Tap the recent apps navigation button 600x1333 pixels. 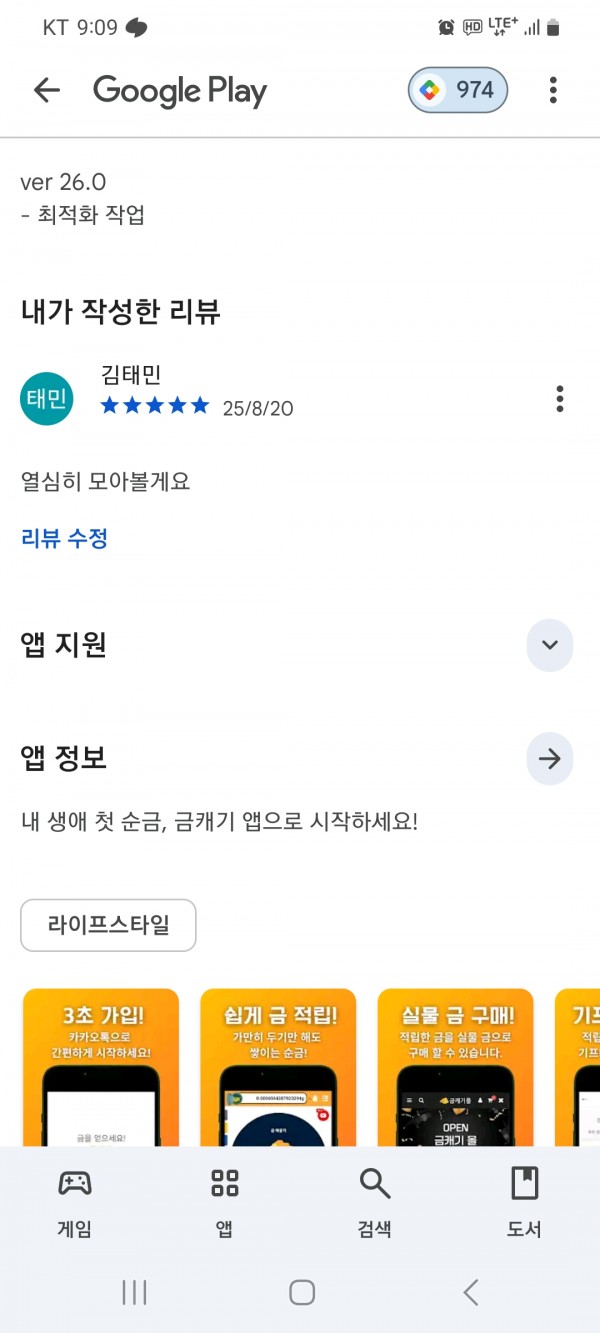134,1292
